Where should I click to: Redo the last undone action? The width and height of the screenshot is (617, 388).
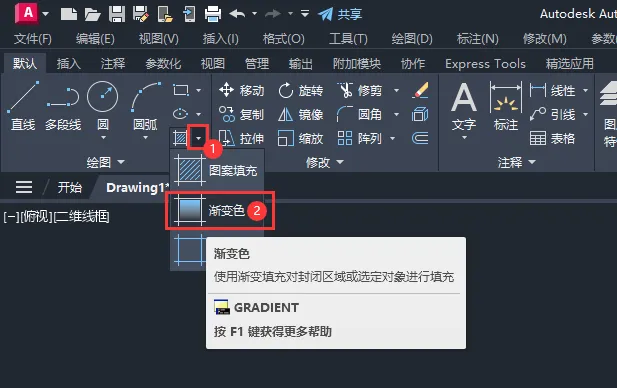point(273,14)
